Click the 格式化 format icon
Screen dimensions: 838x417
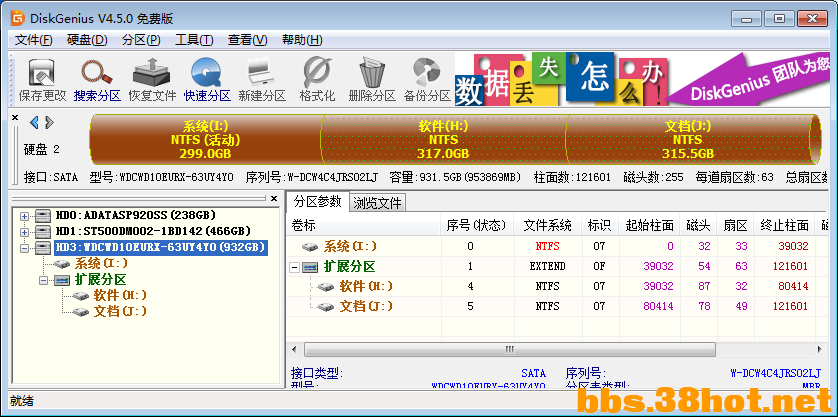pos(317,73)
